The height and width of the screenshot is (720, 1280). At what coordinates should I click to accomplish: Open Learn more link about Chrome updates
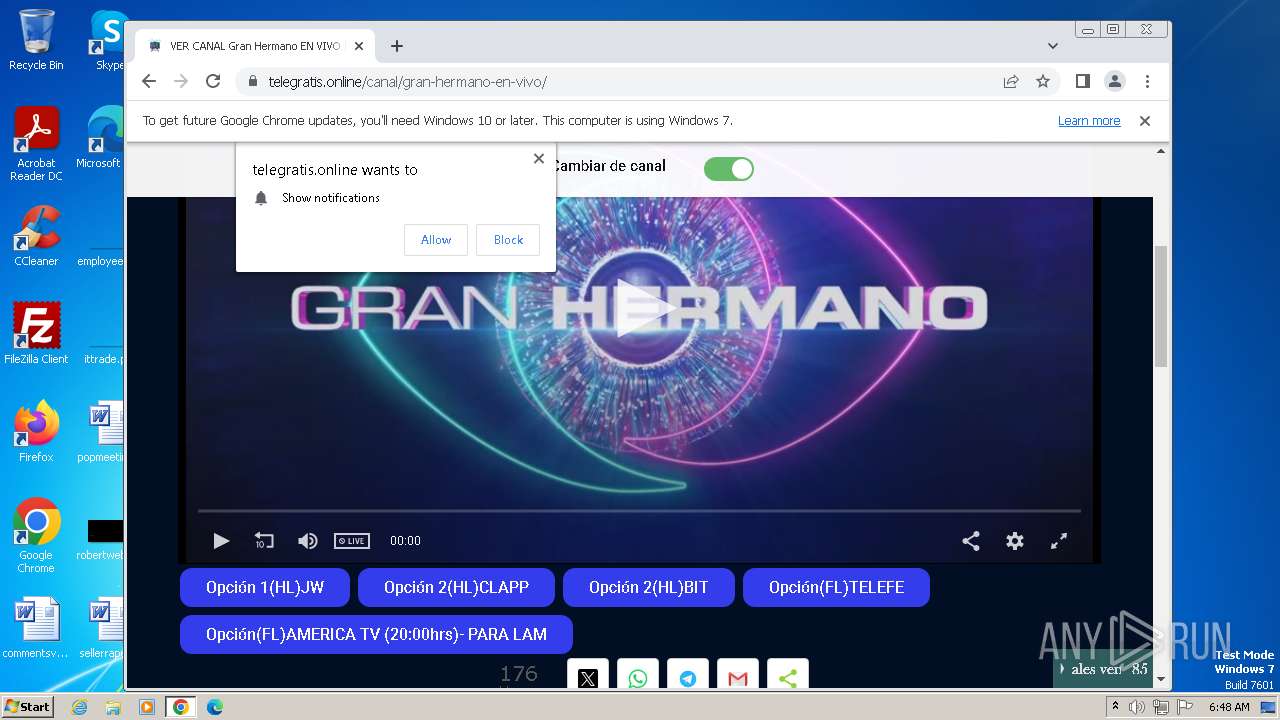(1089, 121)
